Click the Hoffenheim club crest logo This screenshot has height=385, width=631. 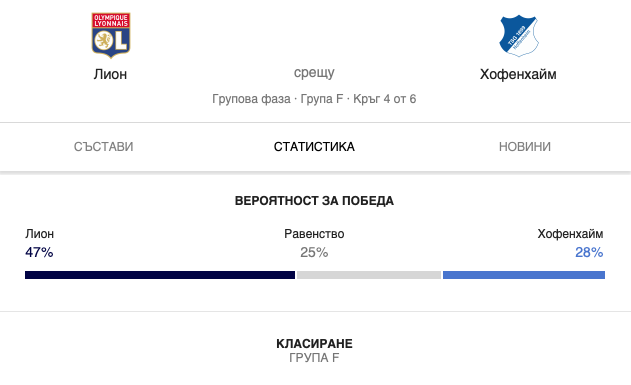[x=518, y=36]
